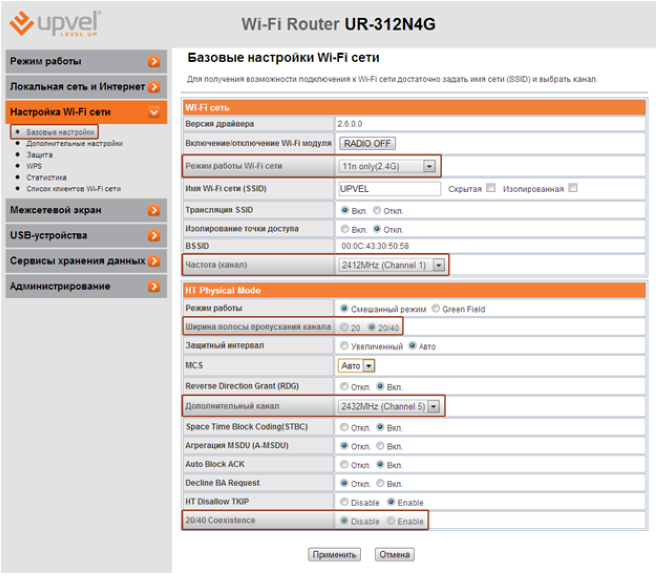Select Disable for HT Disallow TKIP
The height and width of the screenshot is (576, 659).
point(344,502)
